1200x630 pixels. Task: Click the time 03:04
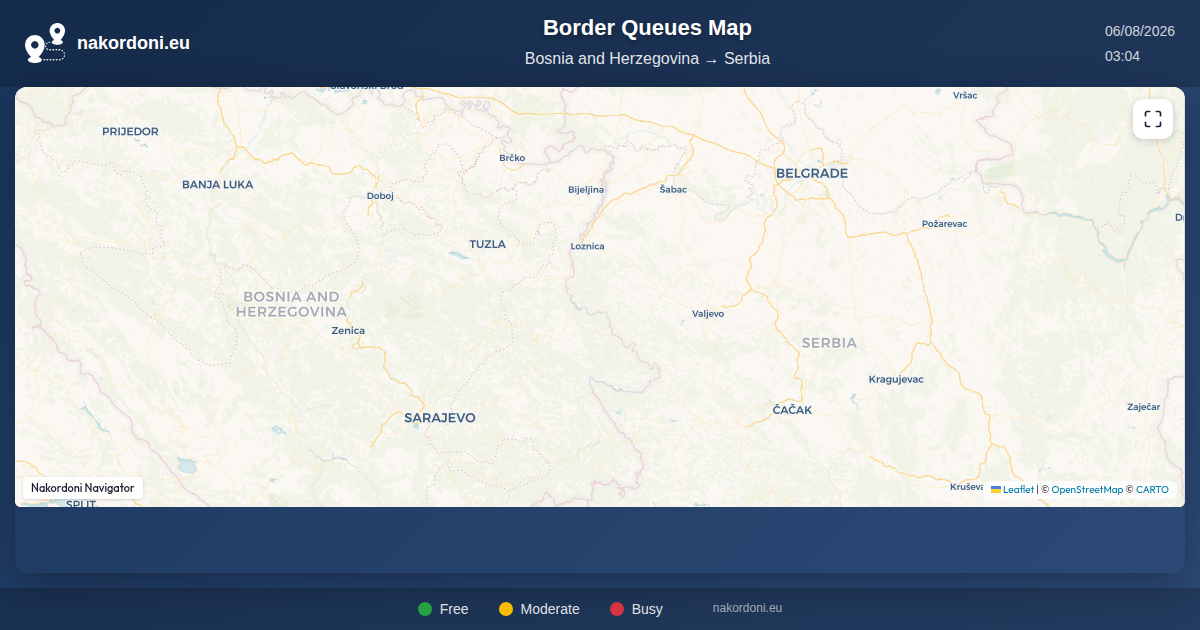click(1122, 56)
